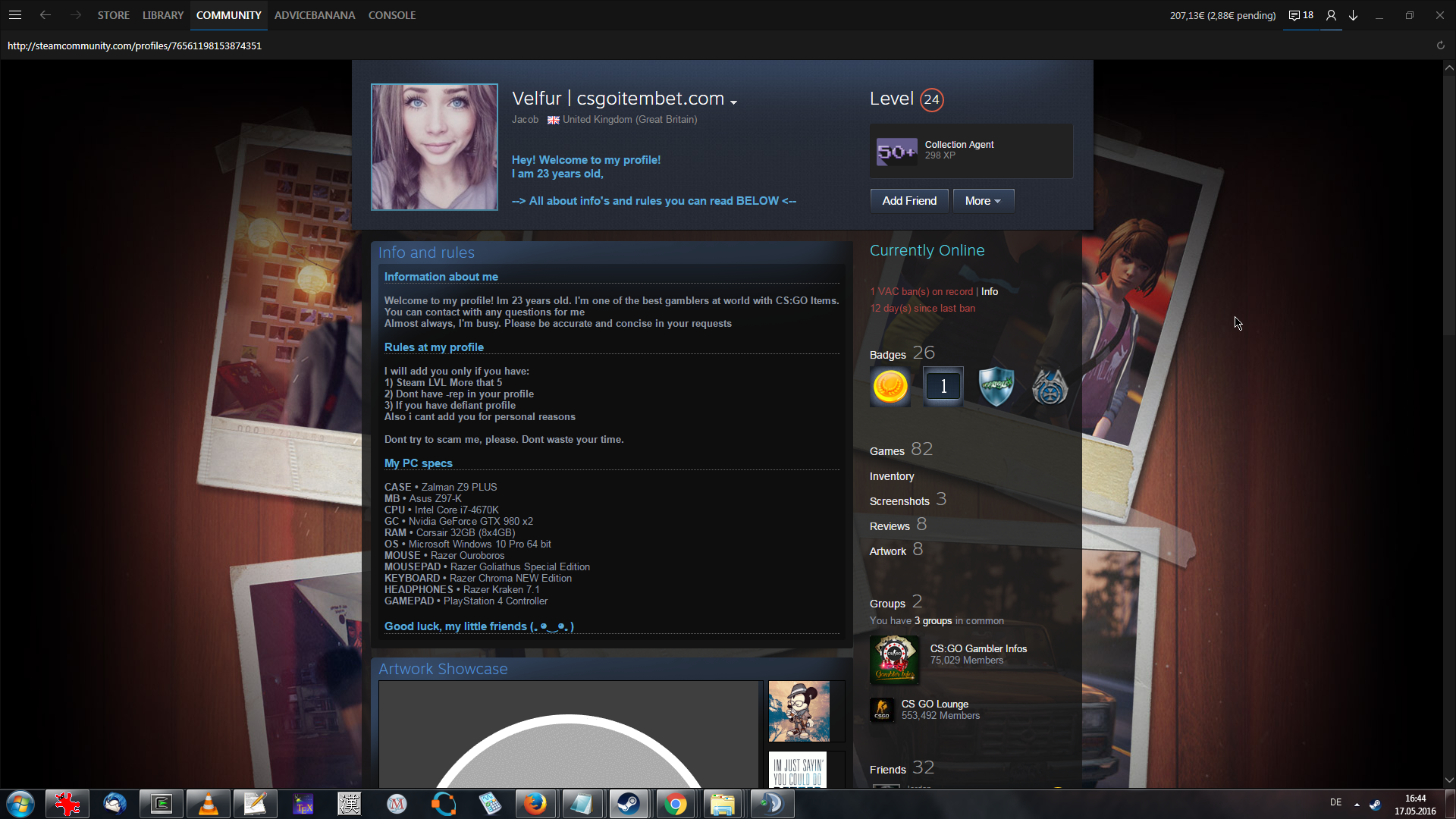
Task: Switch to the LIBRARY tab
Action: point(162,15)
